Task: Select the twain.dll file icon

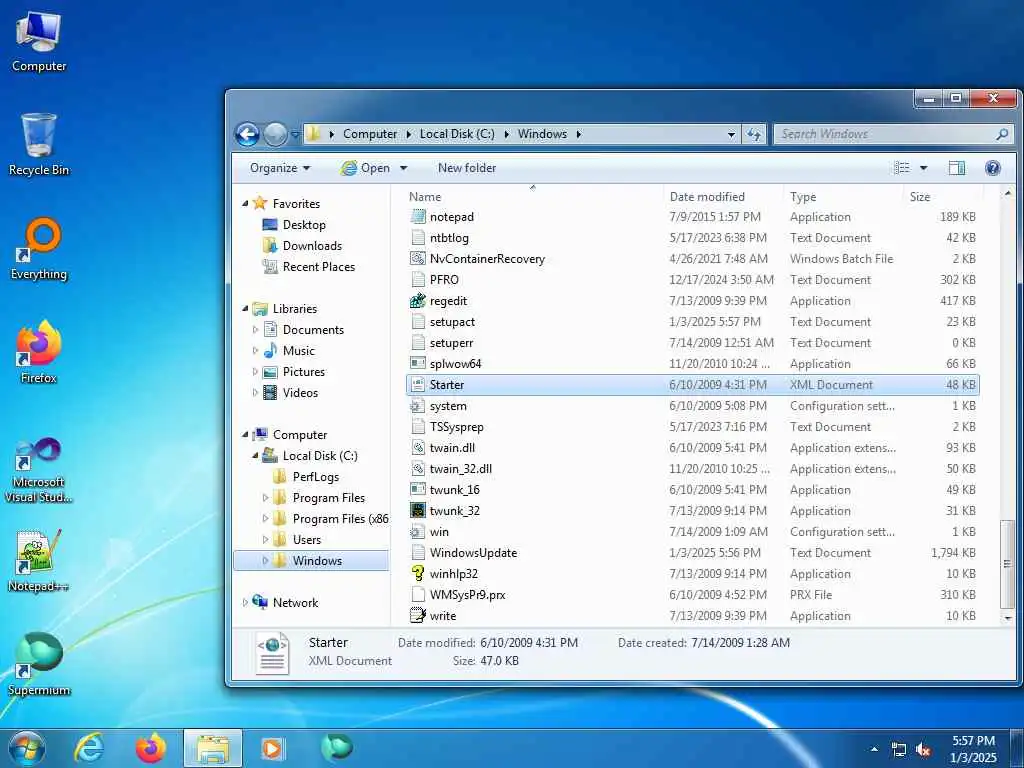Action: pos(418,448)
